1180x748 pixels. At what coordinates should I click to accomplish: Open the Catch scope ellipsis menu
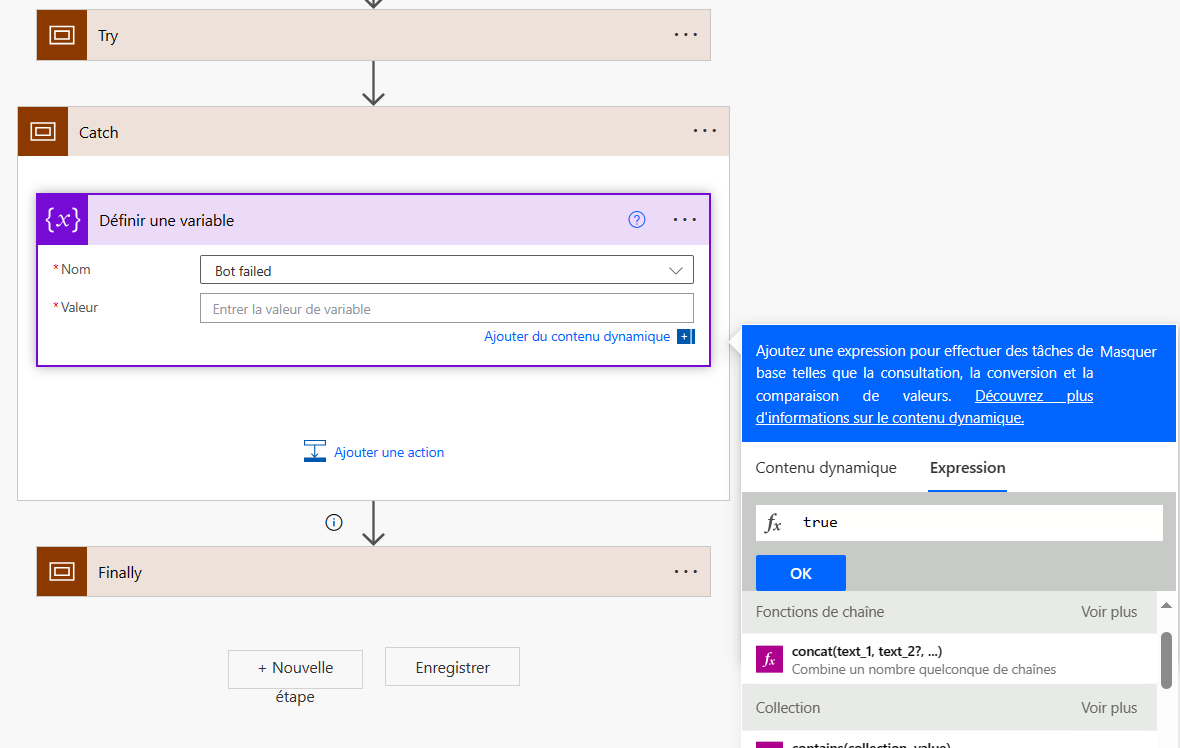tap(704, 131)
